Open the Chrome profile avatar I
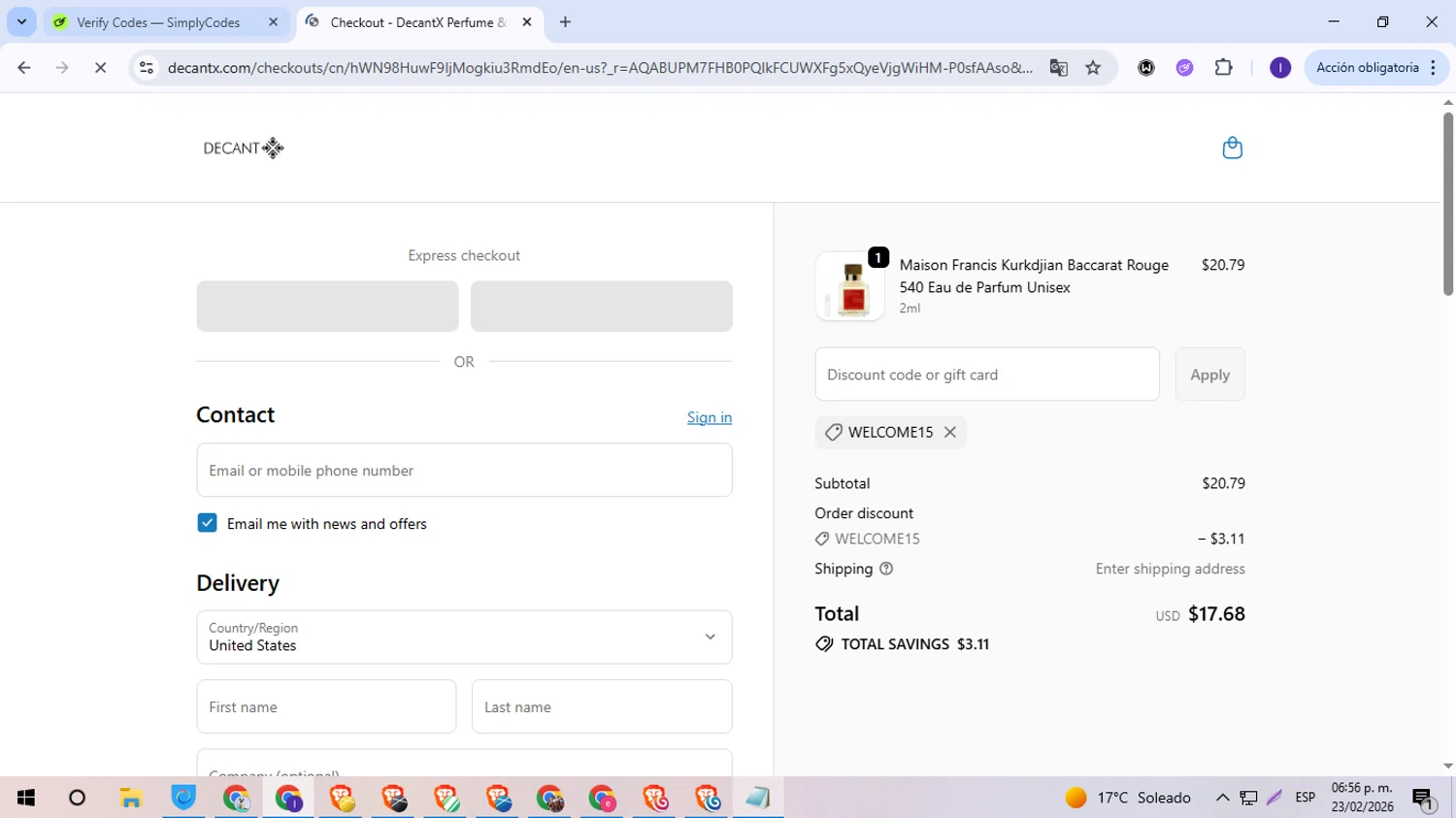Screen dimensions: 1456x818 1280,68
